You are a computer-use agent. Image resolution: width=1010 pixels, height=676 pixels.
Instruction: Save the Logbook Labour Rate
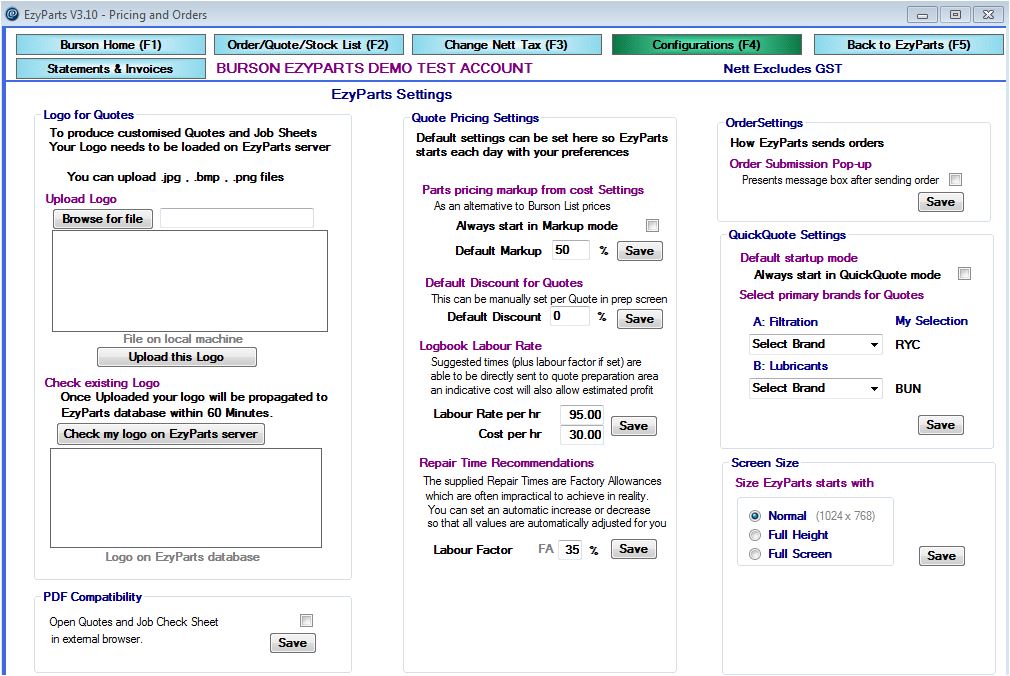(x=634, y=425)
